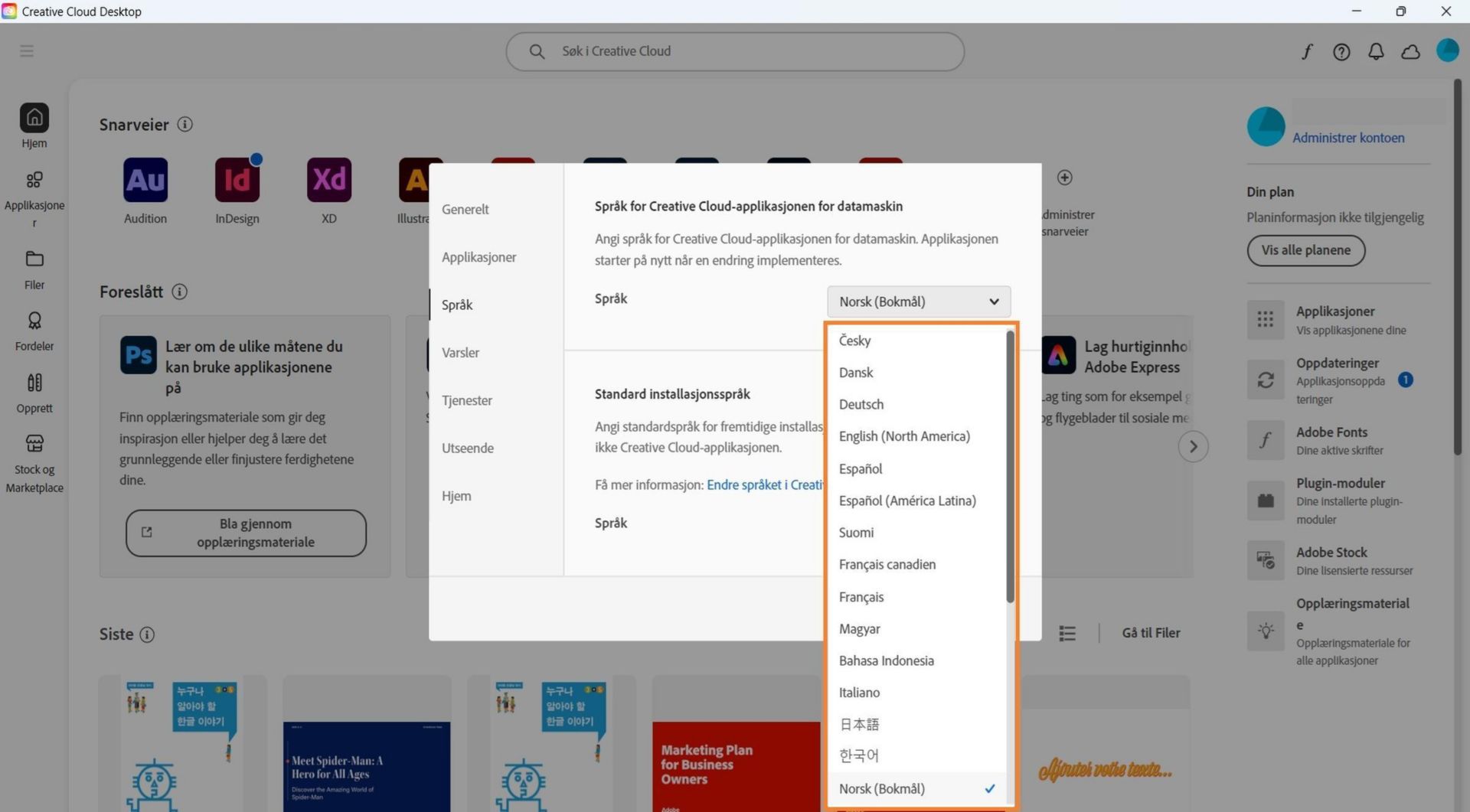Open the profile avatar in the header
Viewport: 1470px width, 812px height.
(x=1447, y=51)
